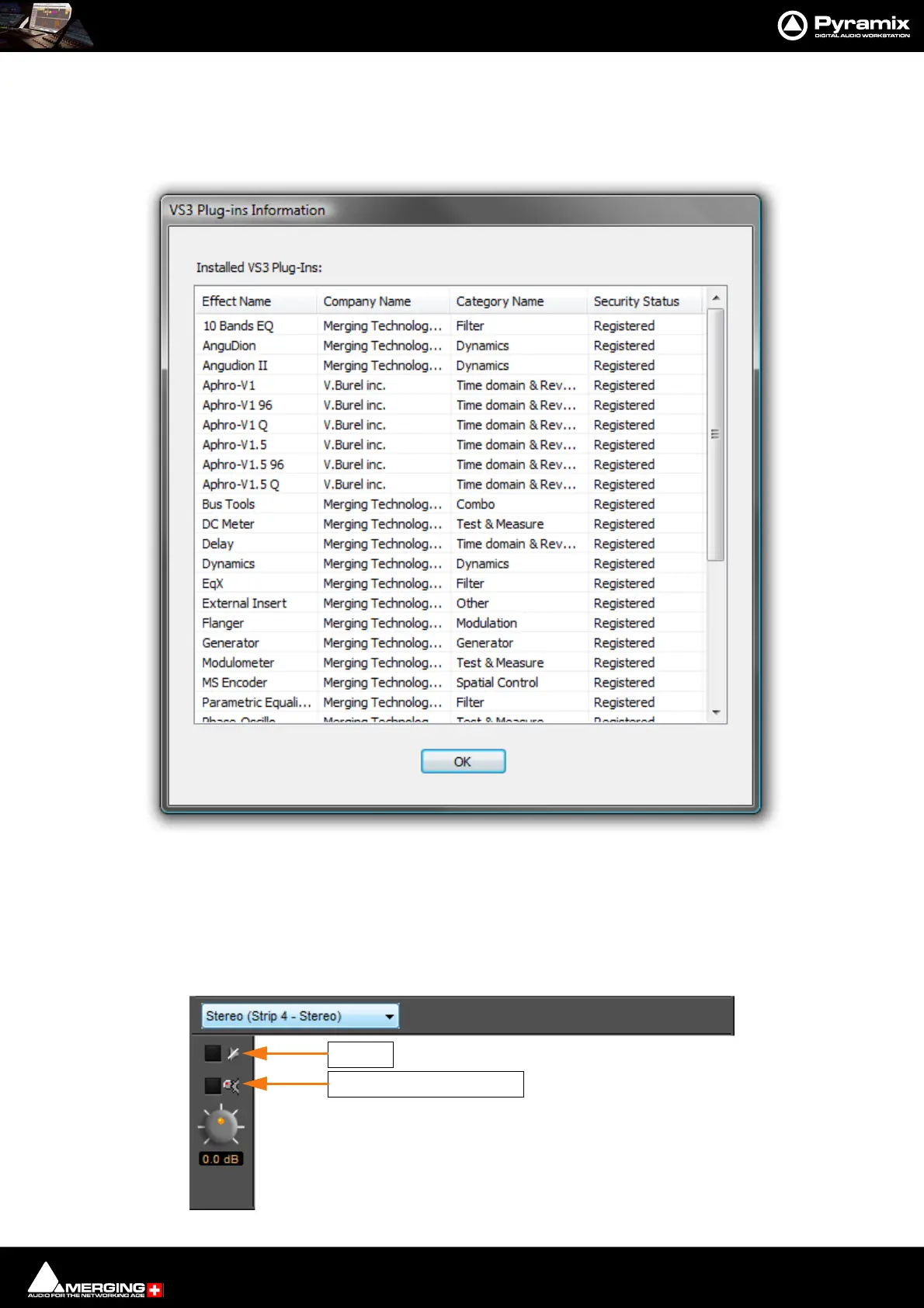
Task: Select the Aphro-V1.5 effect entry
Action: click(x=450, y=444)
